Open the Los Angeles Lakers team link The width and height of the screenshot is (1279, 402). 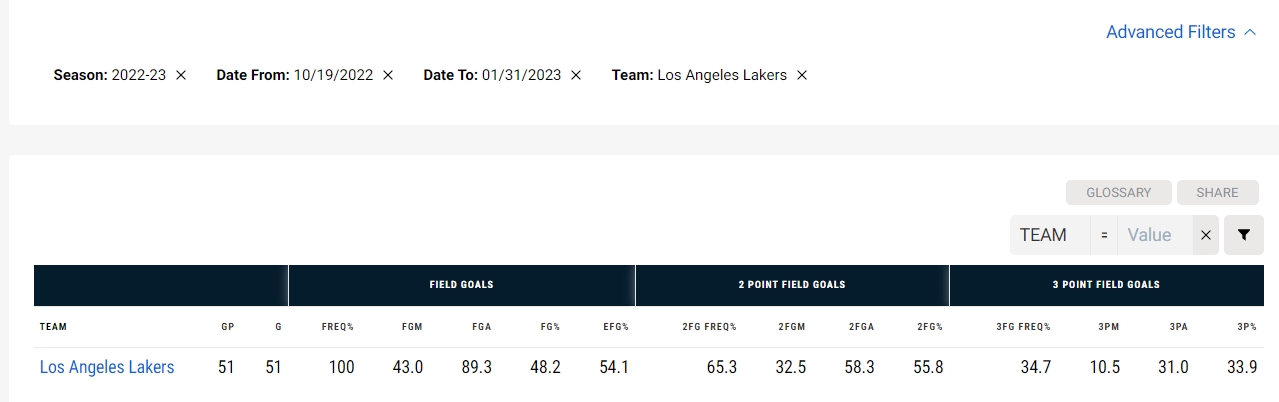107,367
